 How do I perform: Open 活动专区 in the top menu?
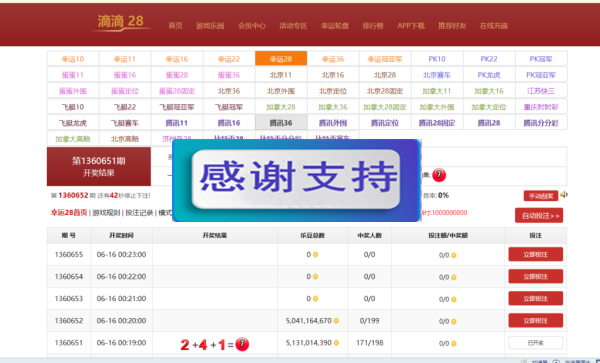(293, 26)
